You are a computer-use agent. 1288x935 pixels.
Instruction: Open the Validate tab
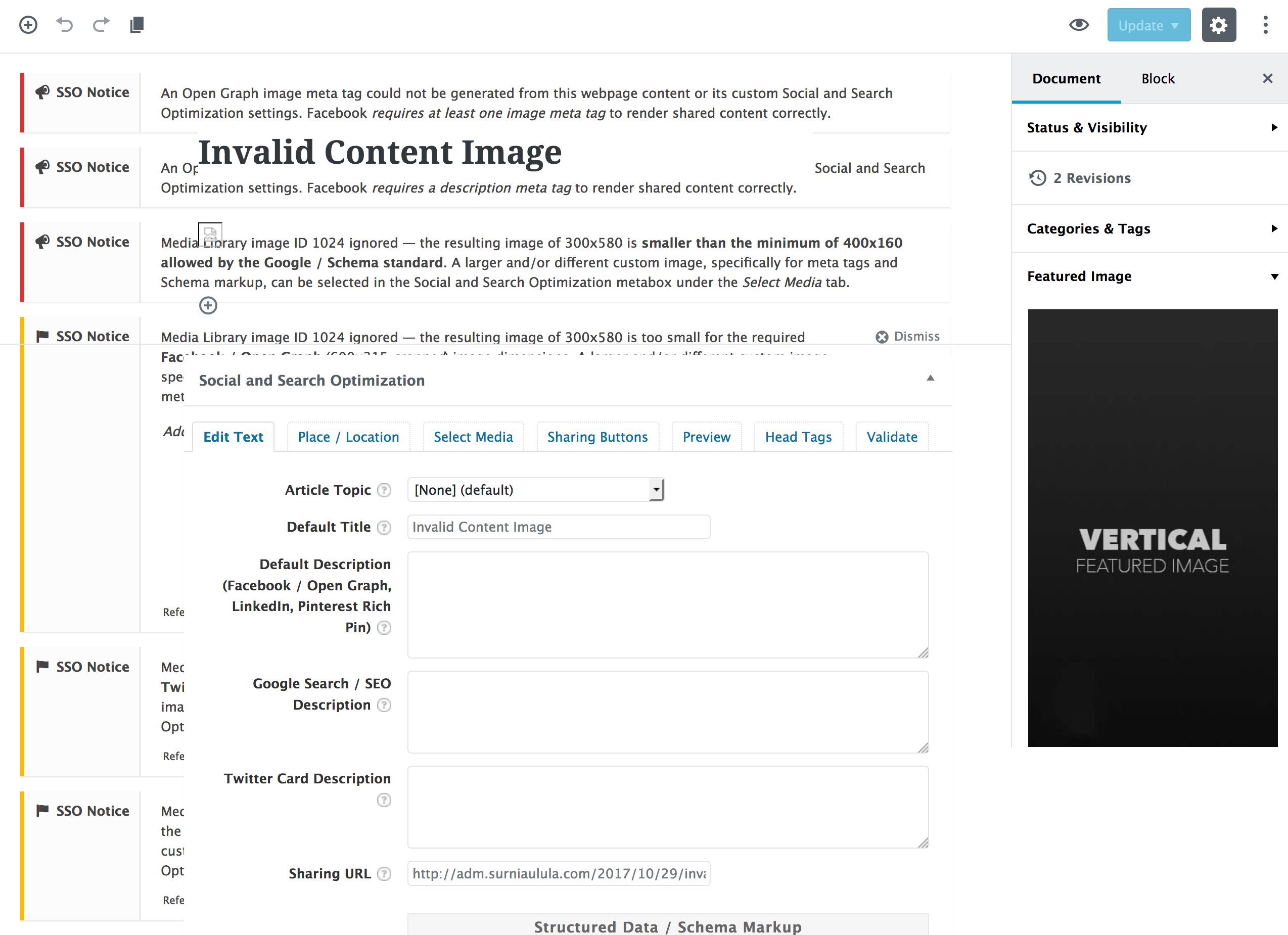(x=892, y=437)
